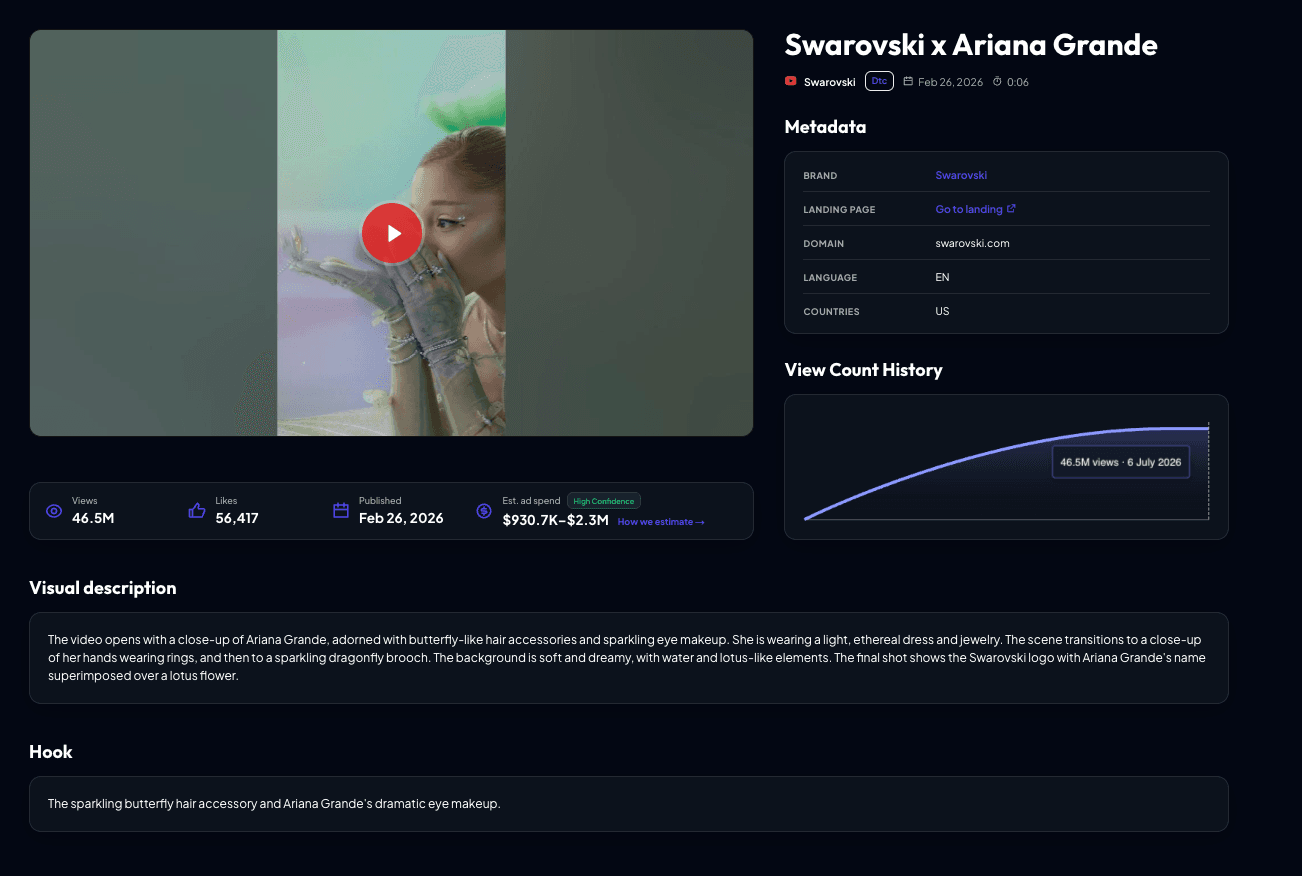
Task: Click the BRAND label in Metadata
Action: (x=820, y=176)
